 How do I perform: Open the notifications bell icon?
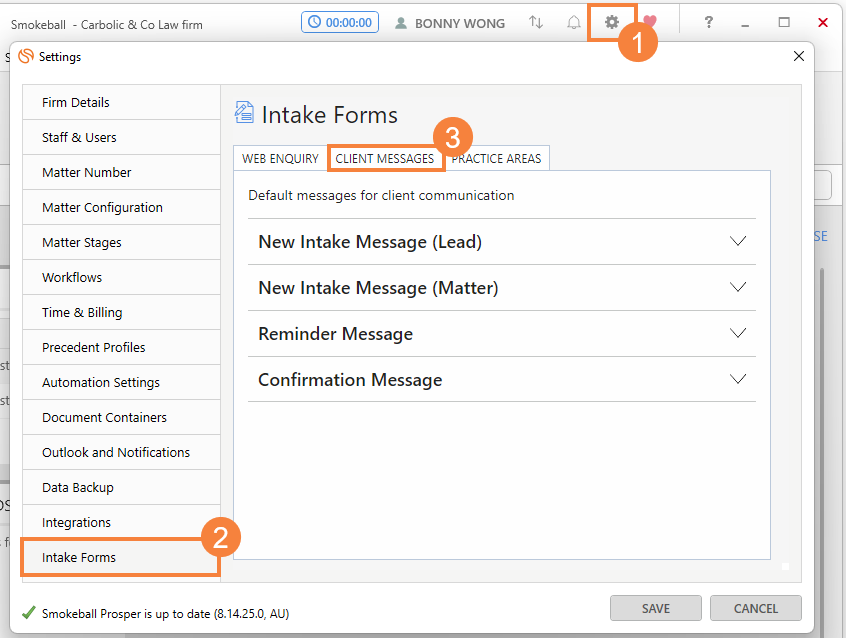tap(574, 22)
